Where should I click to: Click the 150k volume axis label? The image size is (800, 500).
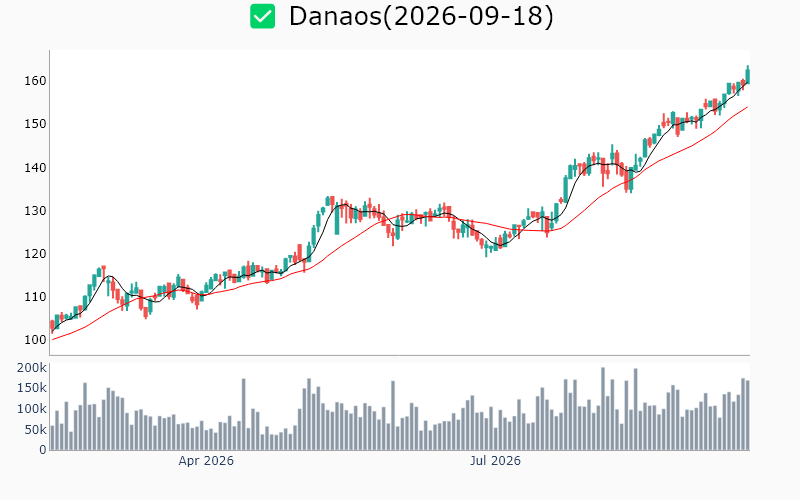pos(32,388)
